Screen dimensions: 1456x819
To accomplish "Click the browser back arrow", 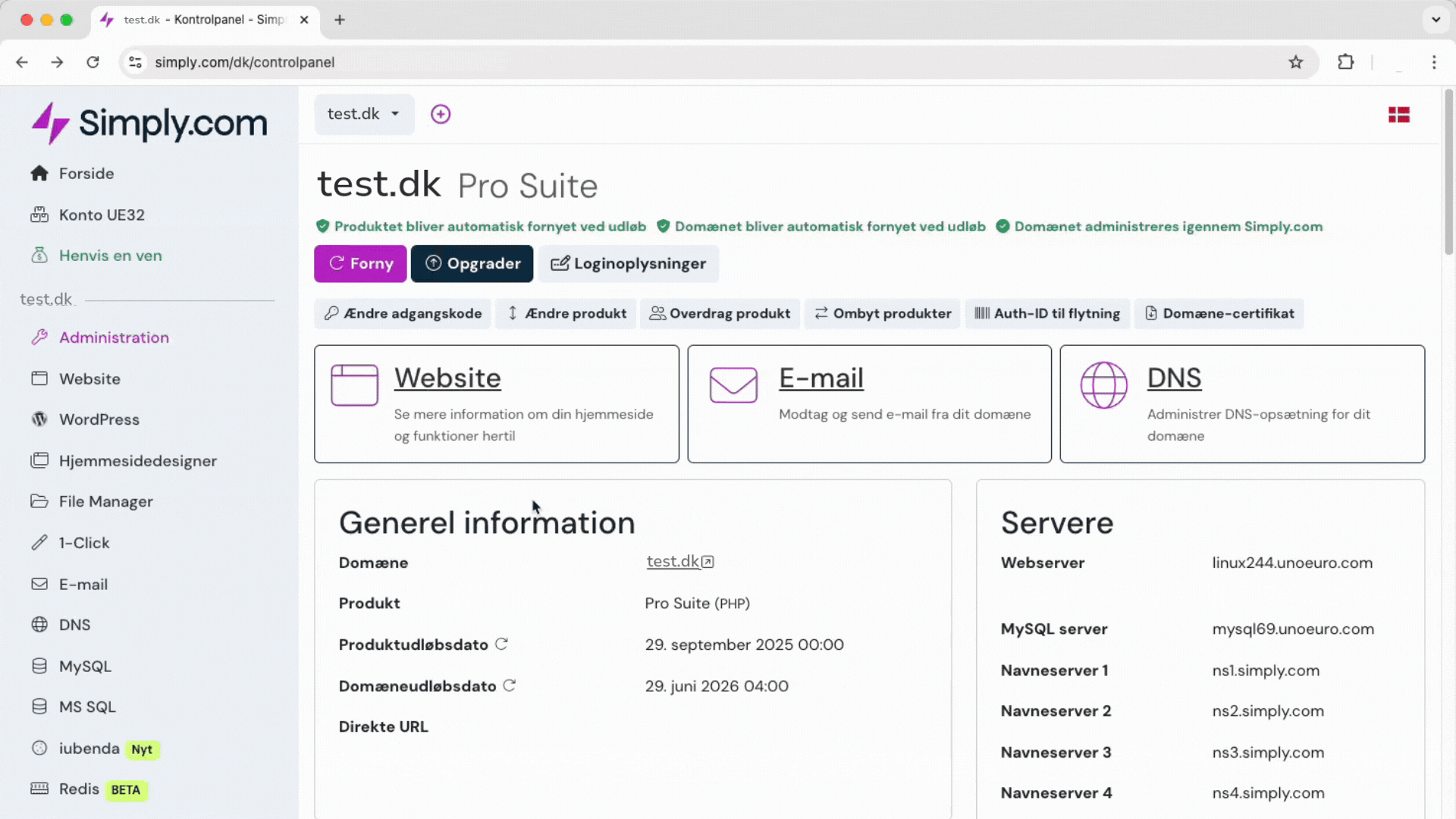I will pos(22,62).
